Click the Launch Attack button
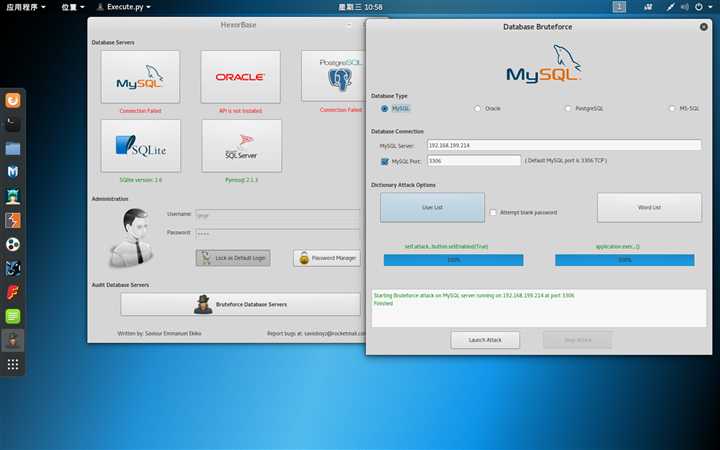The image size is (720, 450). (485, 340)
